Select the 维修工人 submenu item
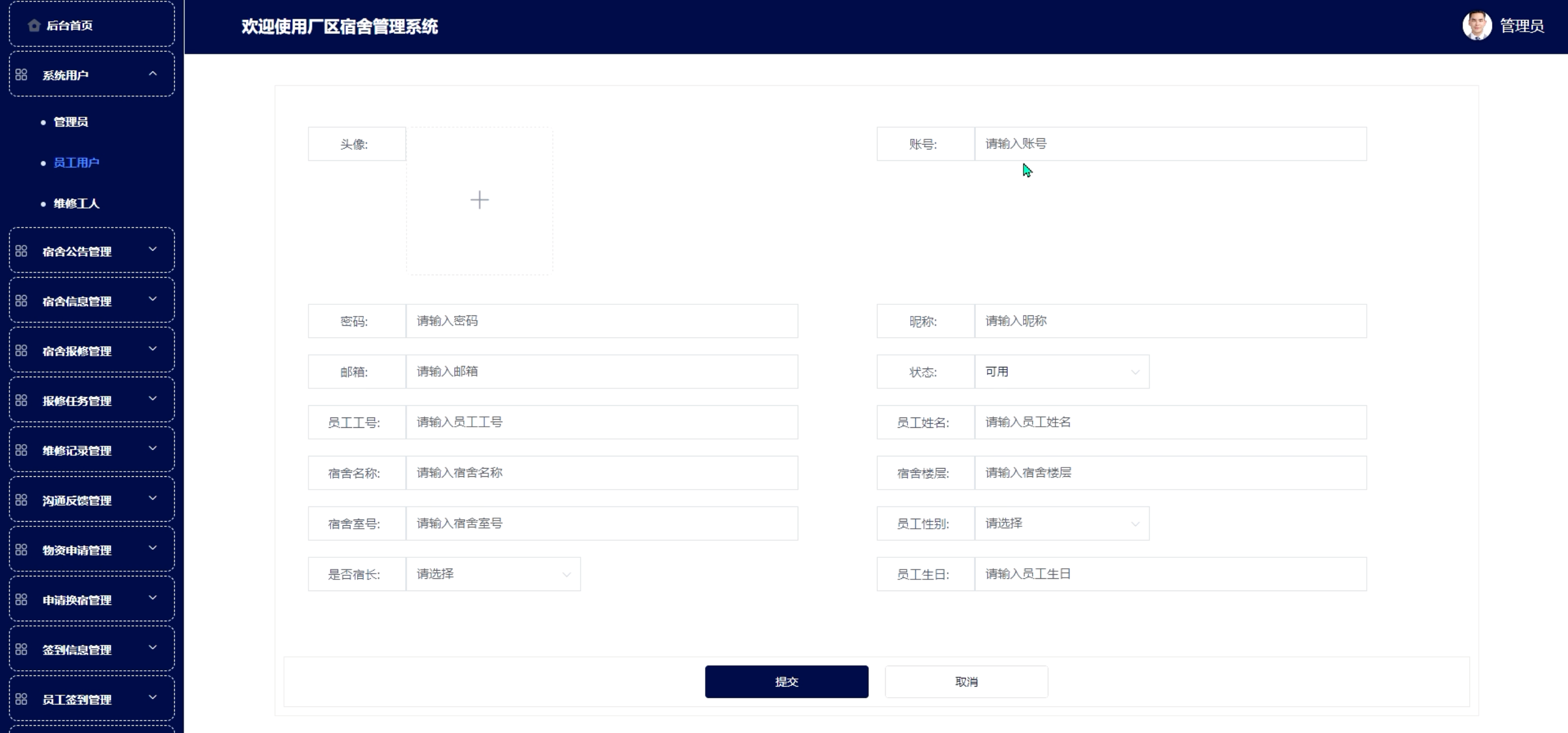Viewport: 1568px width, 733px height. (76, 204)
